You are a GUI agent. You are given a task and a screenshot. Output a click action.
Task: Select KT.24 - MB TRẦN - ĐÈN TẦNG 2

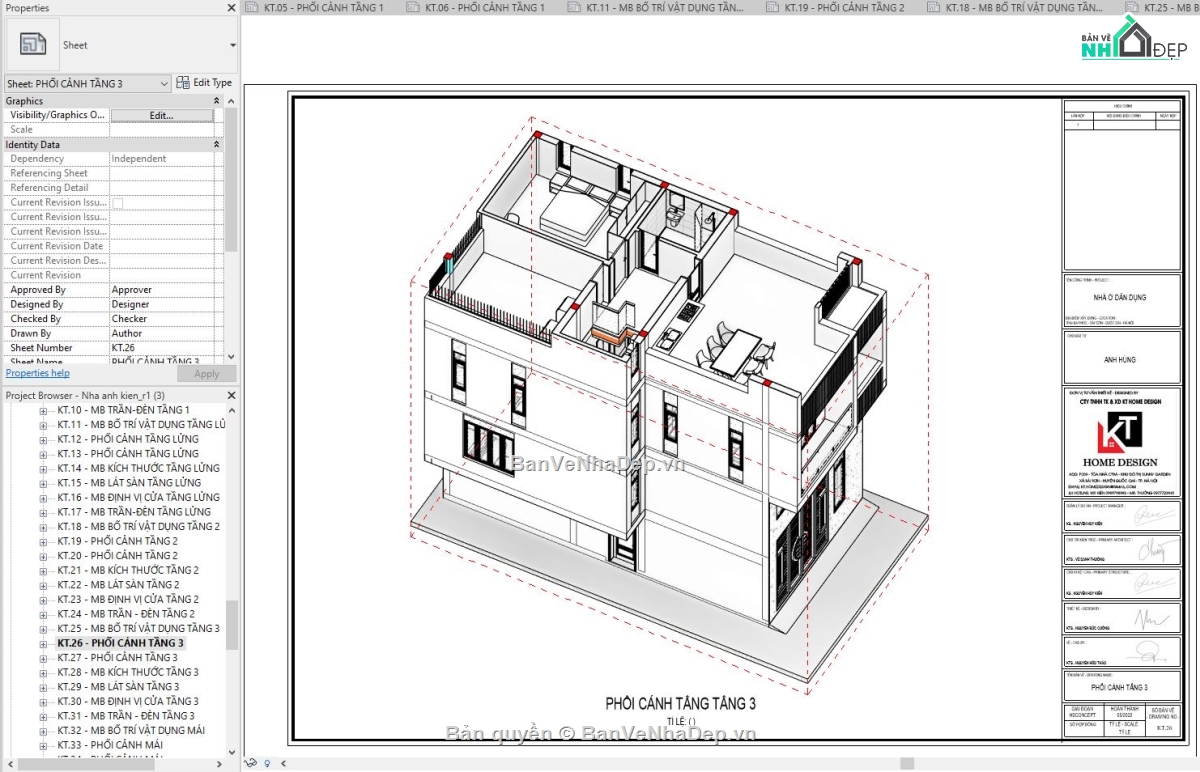[126, 614]
